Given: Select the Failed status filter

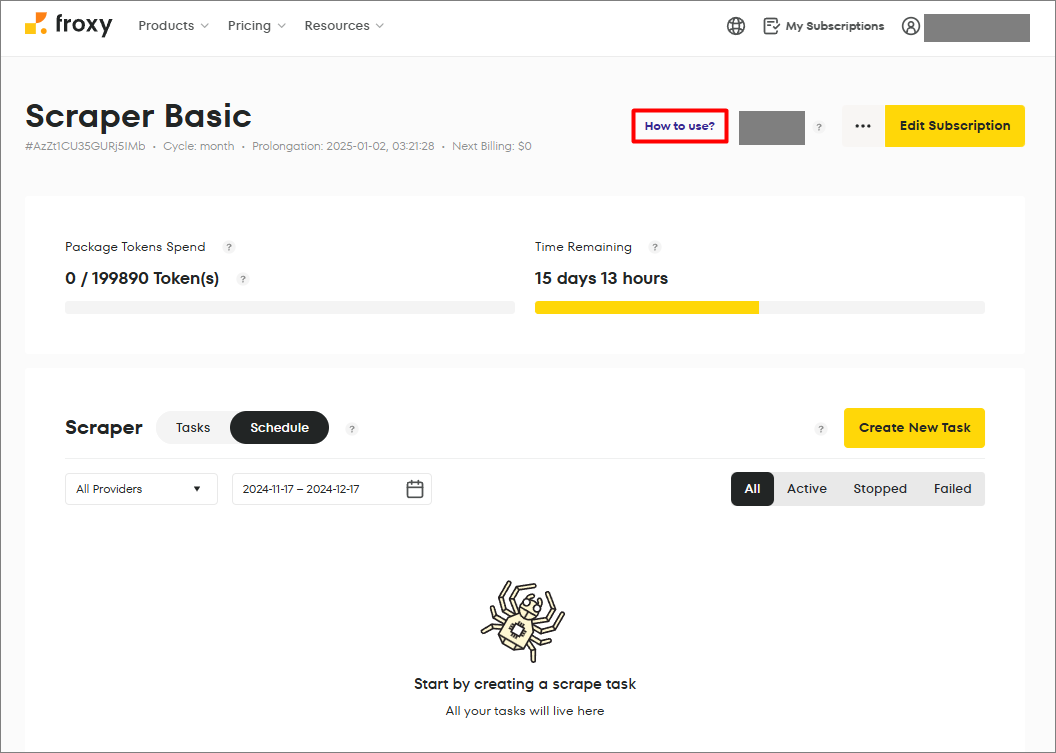Looking at the screenshot, I should tap(952, 489).
